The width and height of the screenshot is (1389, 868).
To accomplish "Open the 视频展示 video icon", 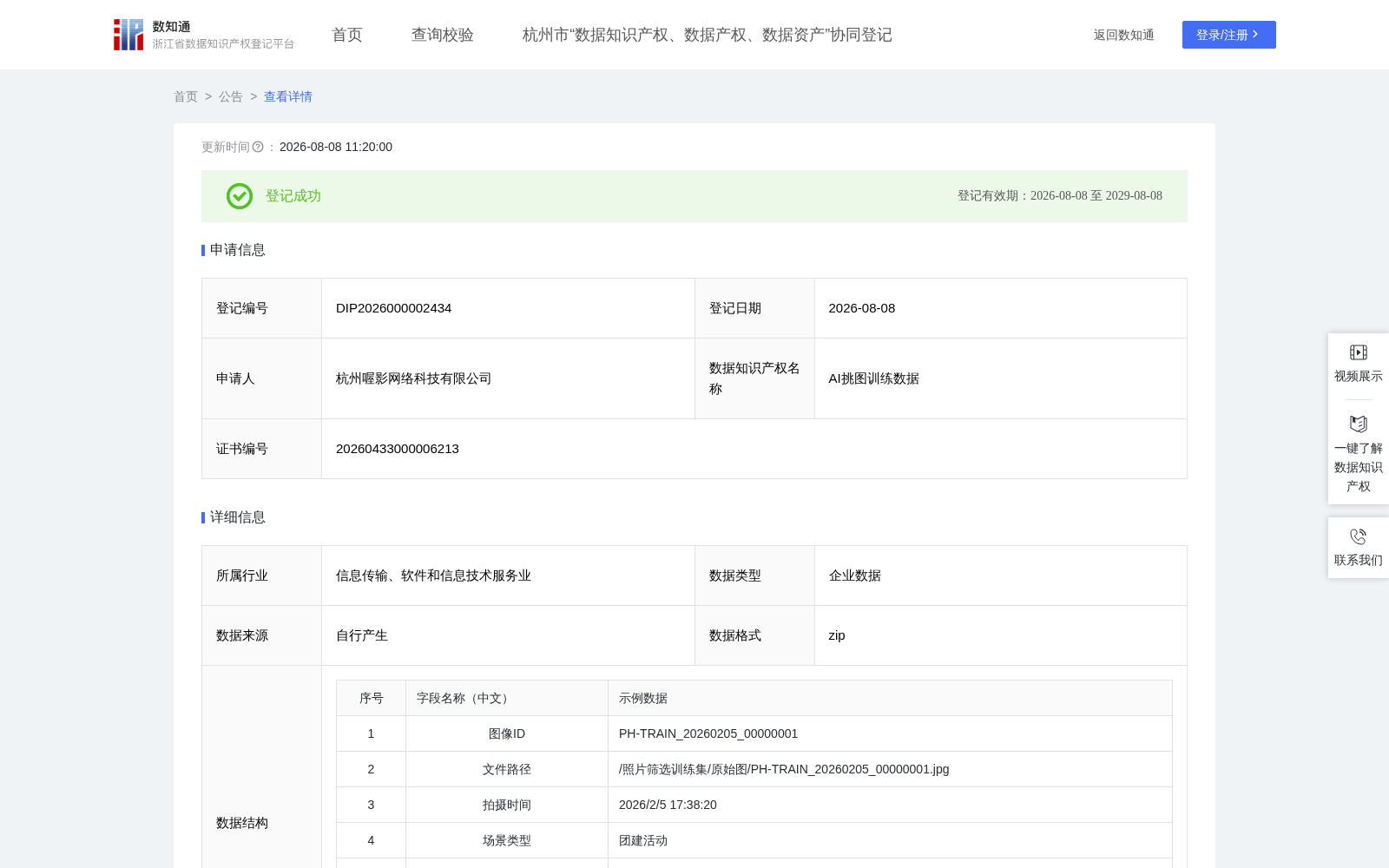I will pos(1359,352).
